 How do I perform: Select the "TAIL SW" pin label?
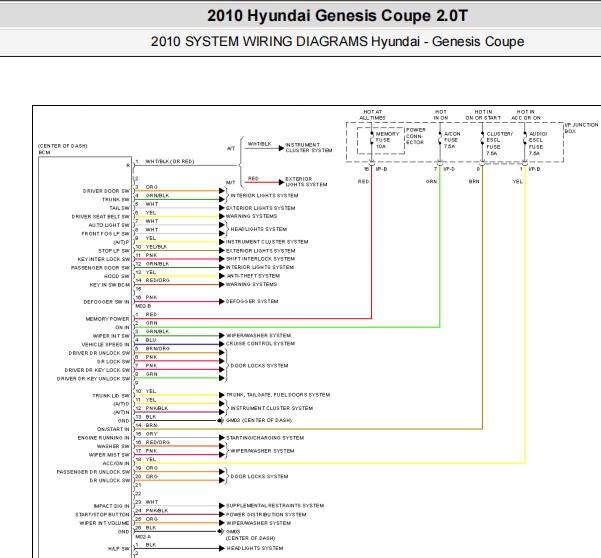tap(120, 208)
